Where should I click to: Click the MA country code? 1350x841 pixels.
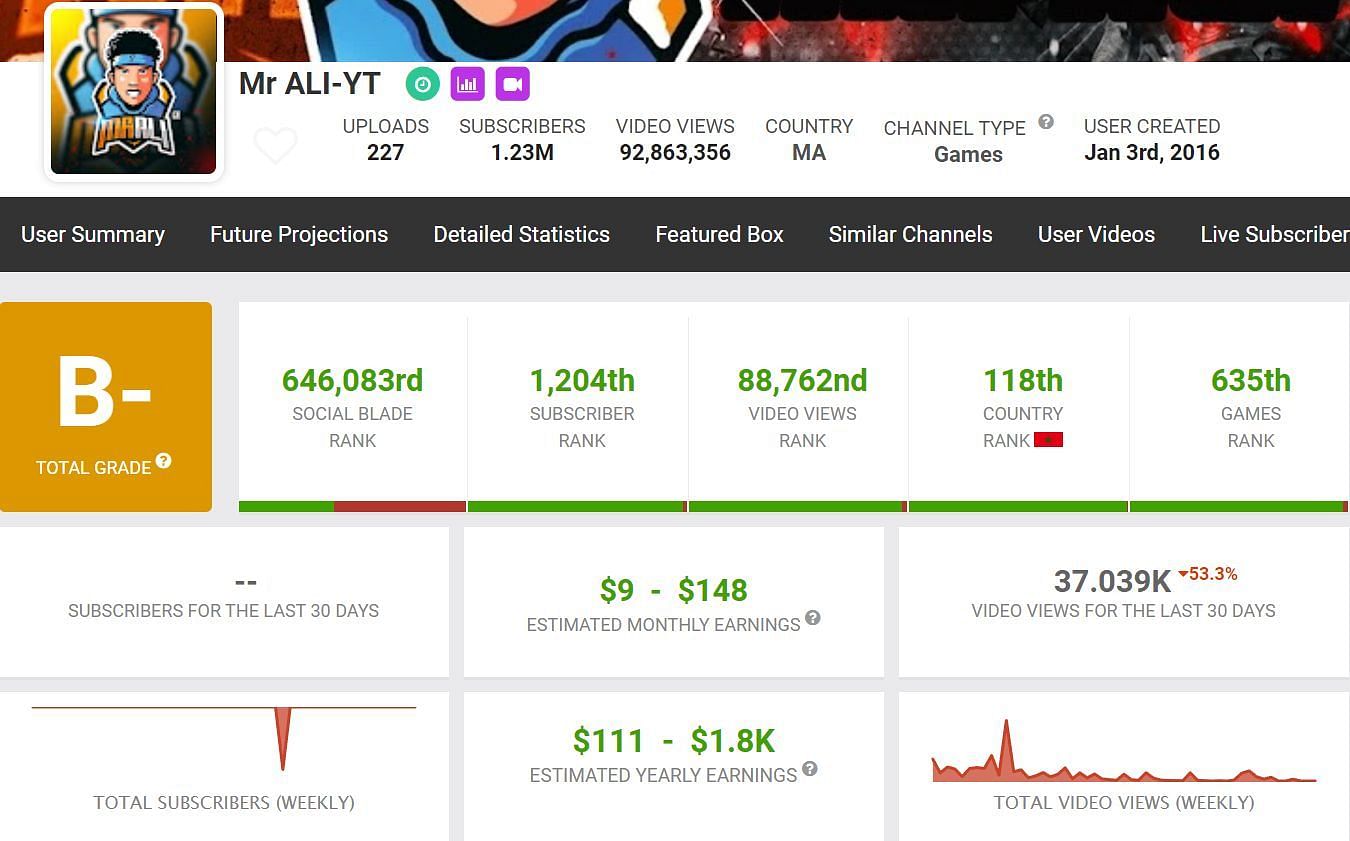809,153
